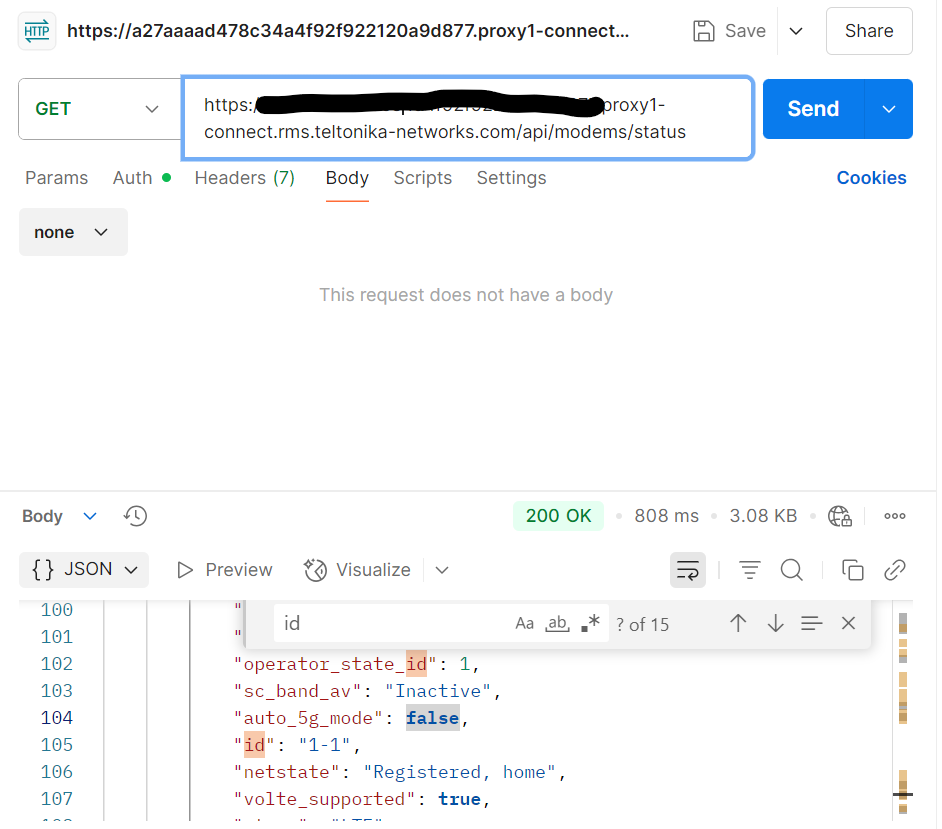Open the body type 'none' dropdown

pyautogui.click(x=73, y=232)
